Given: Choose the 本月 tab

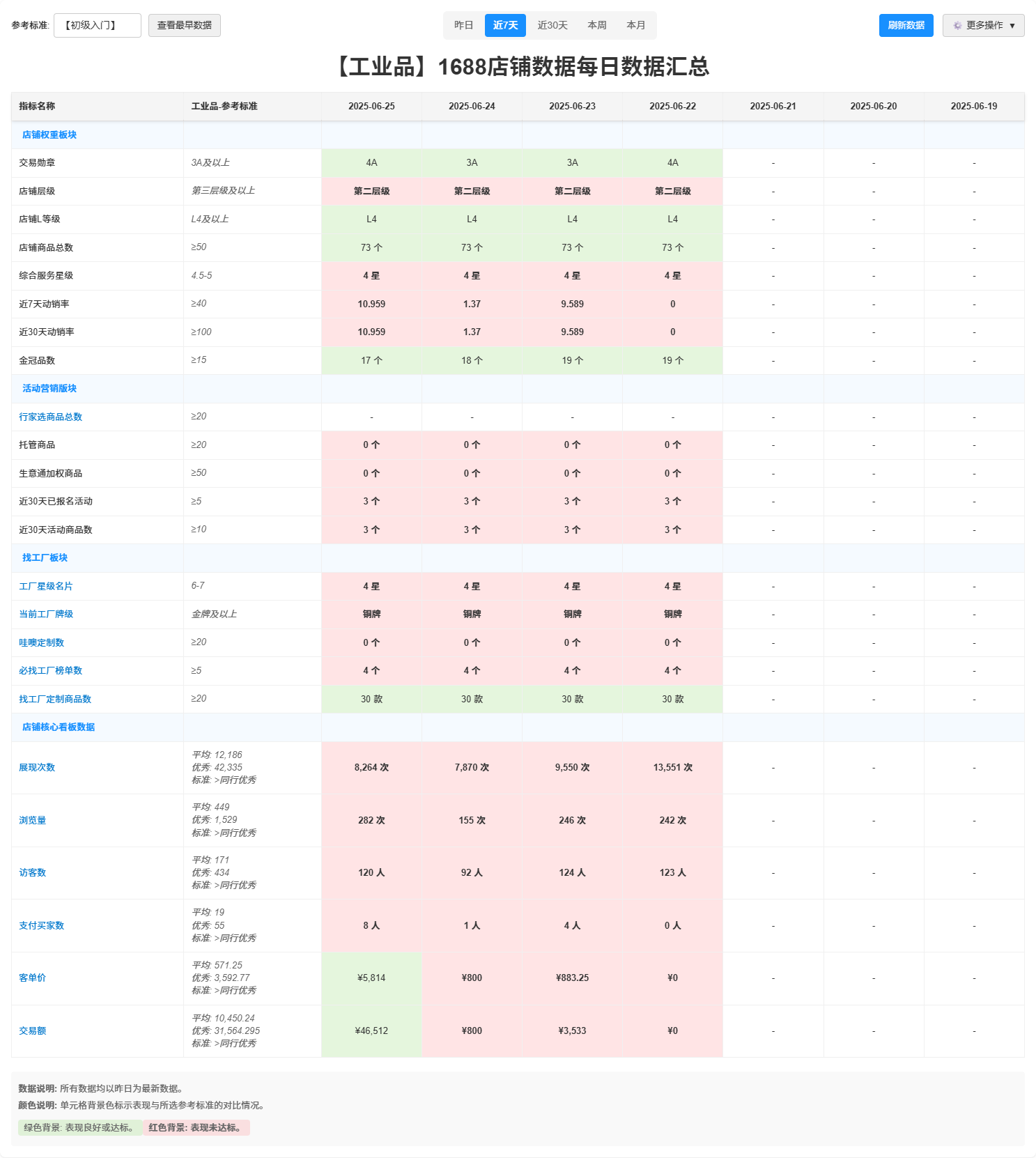Looking at the screenshot, I should click(x=635, y=25).
